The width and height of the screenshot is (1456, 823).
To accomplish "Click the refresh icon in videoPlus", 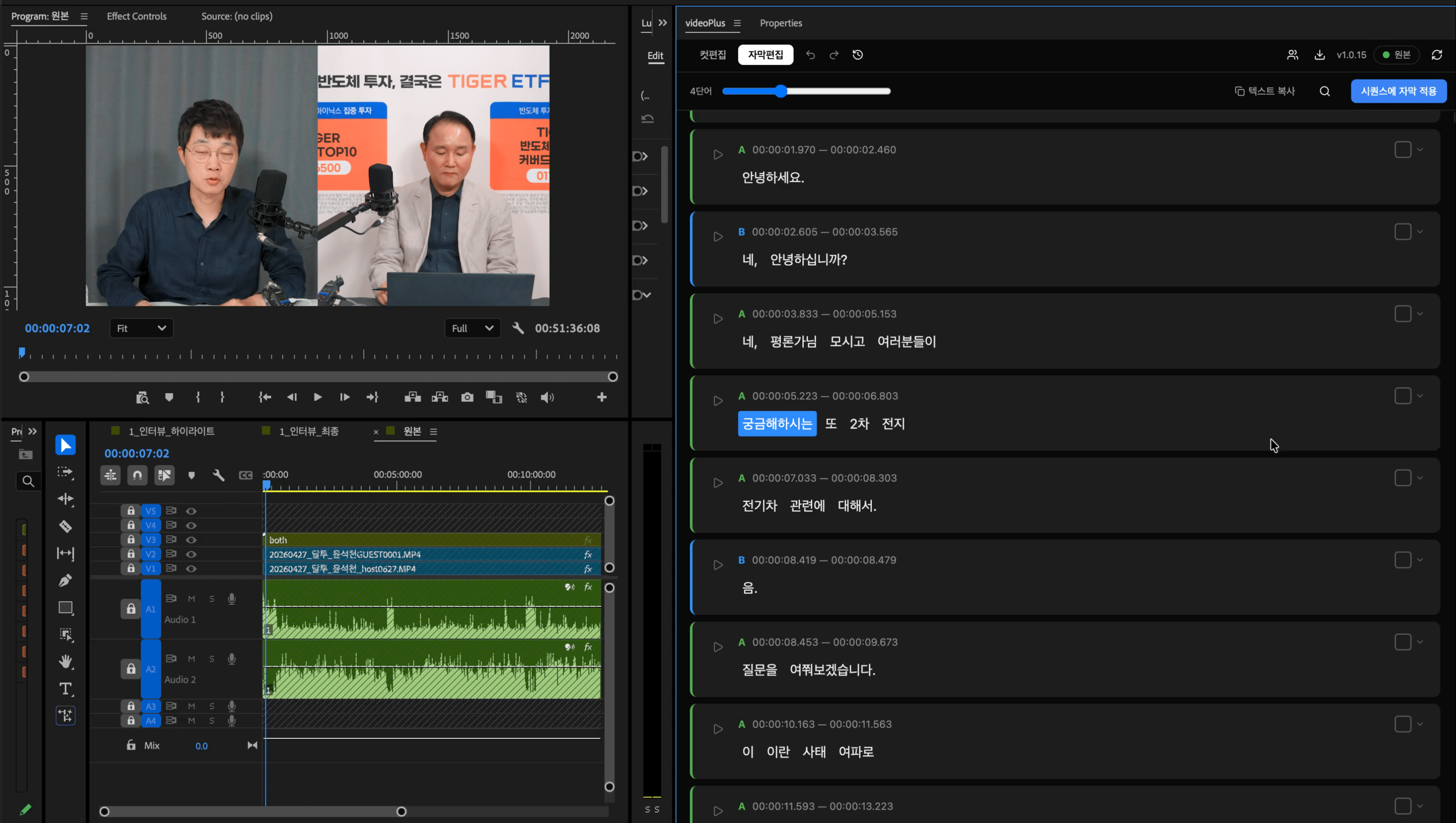I will (1436, 55).
